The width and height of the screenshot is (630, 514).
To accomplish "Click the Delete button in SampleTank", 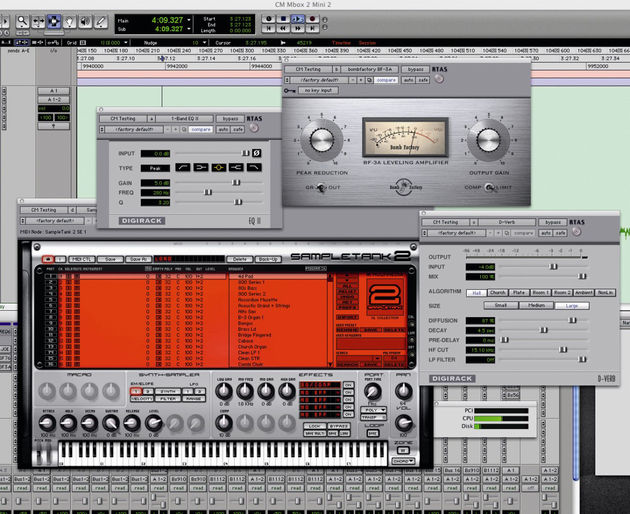I will (239, 259).
